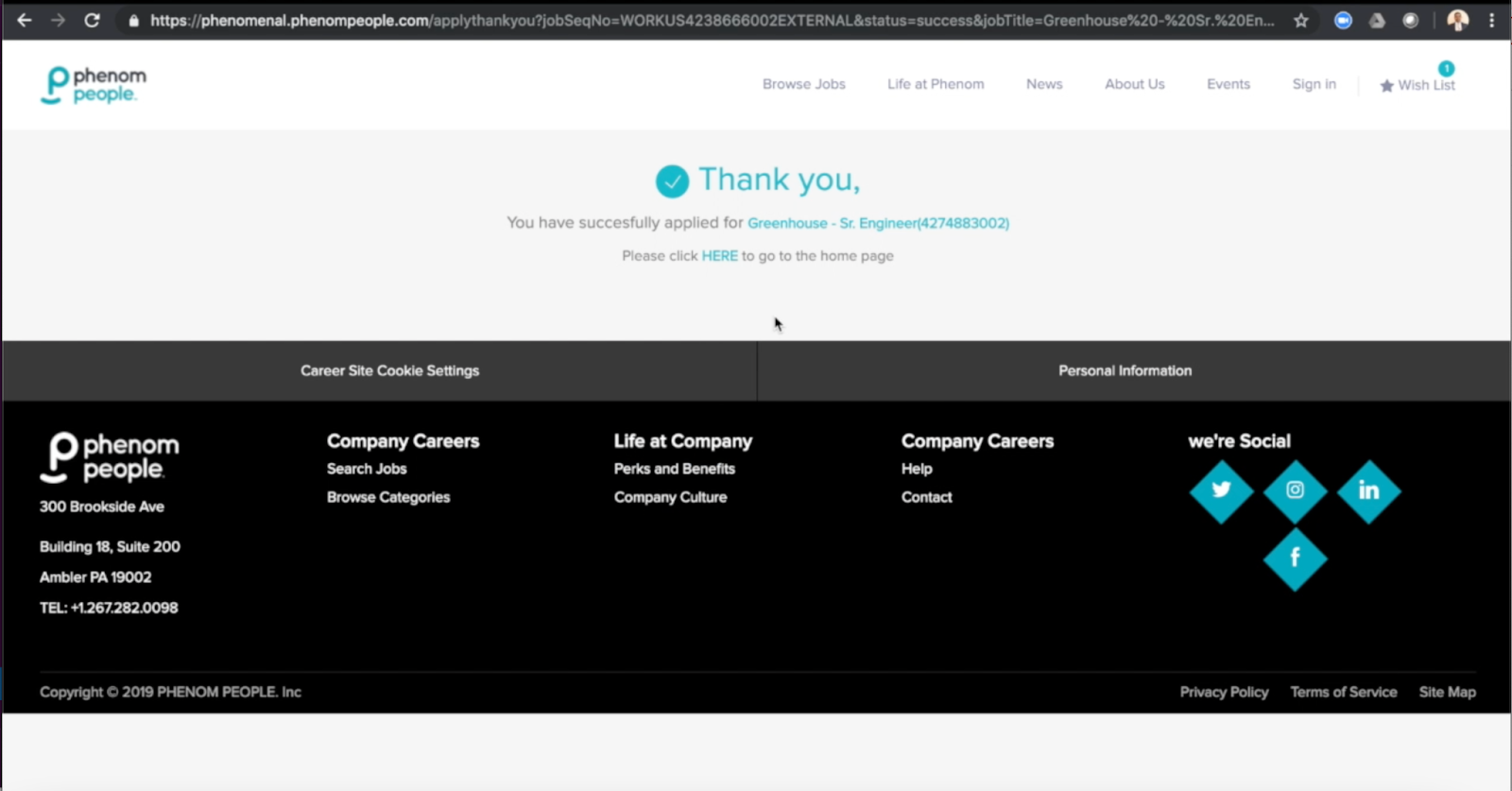Click Sign in in the header
The image size is (1512, 791).
click(x=1314, y=84)
